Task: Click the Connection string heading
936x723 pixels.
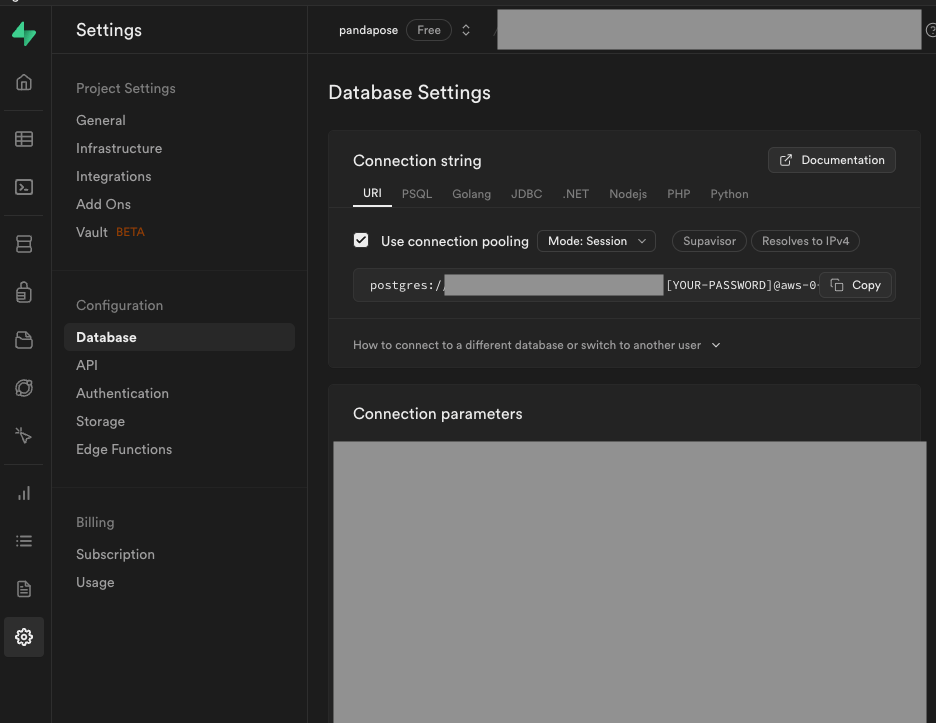Action: pos(417,161)
